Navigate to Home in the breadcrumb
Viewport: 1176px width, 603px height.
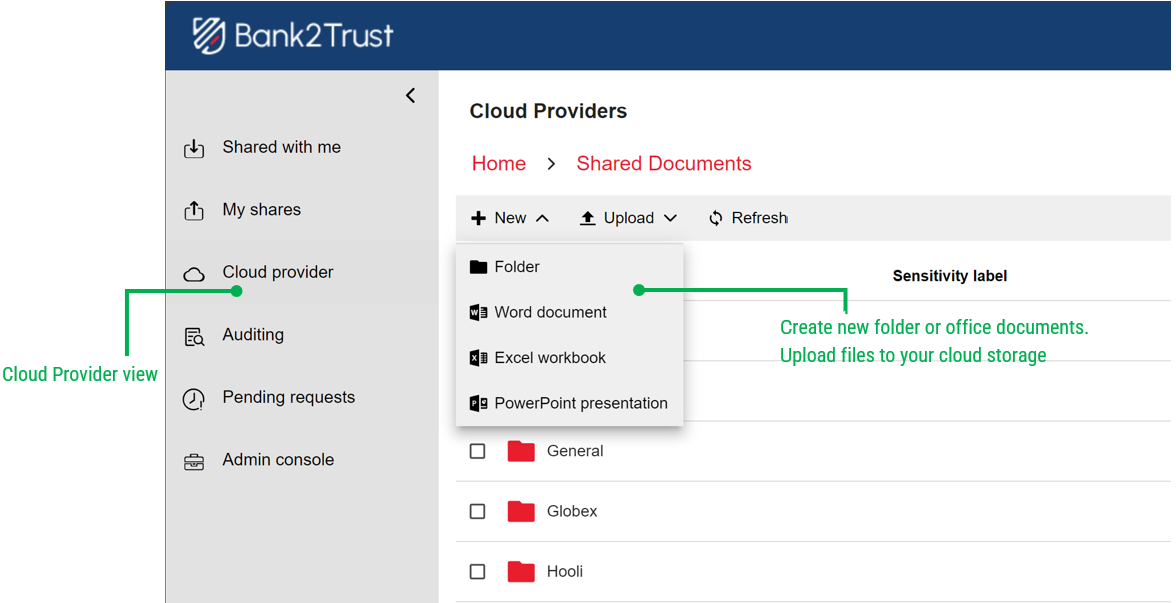498,163
